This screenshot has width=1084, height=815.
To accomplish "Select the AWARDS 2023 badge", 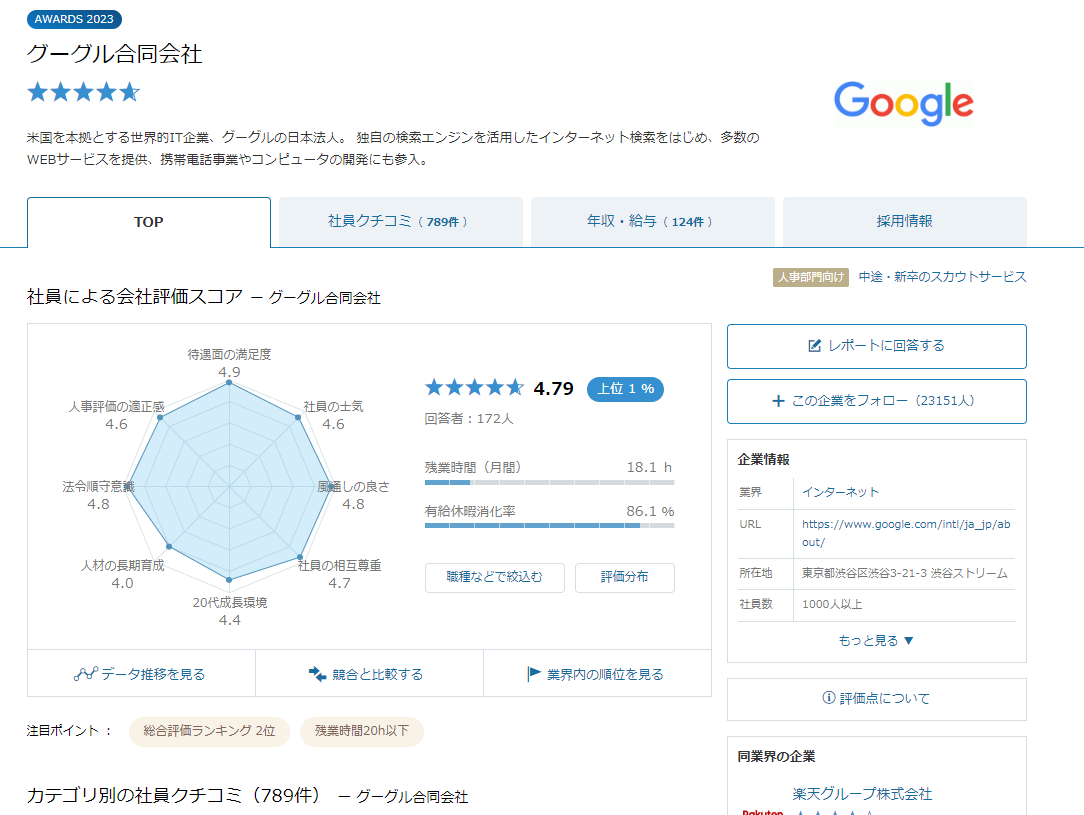I will pos(74,19).
